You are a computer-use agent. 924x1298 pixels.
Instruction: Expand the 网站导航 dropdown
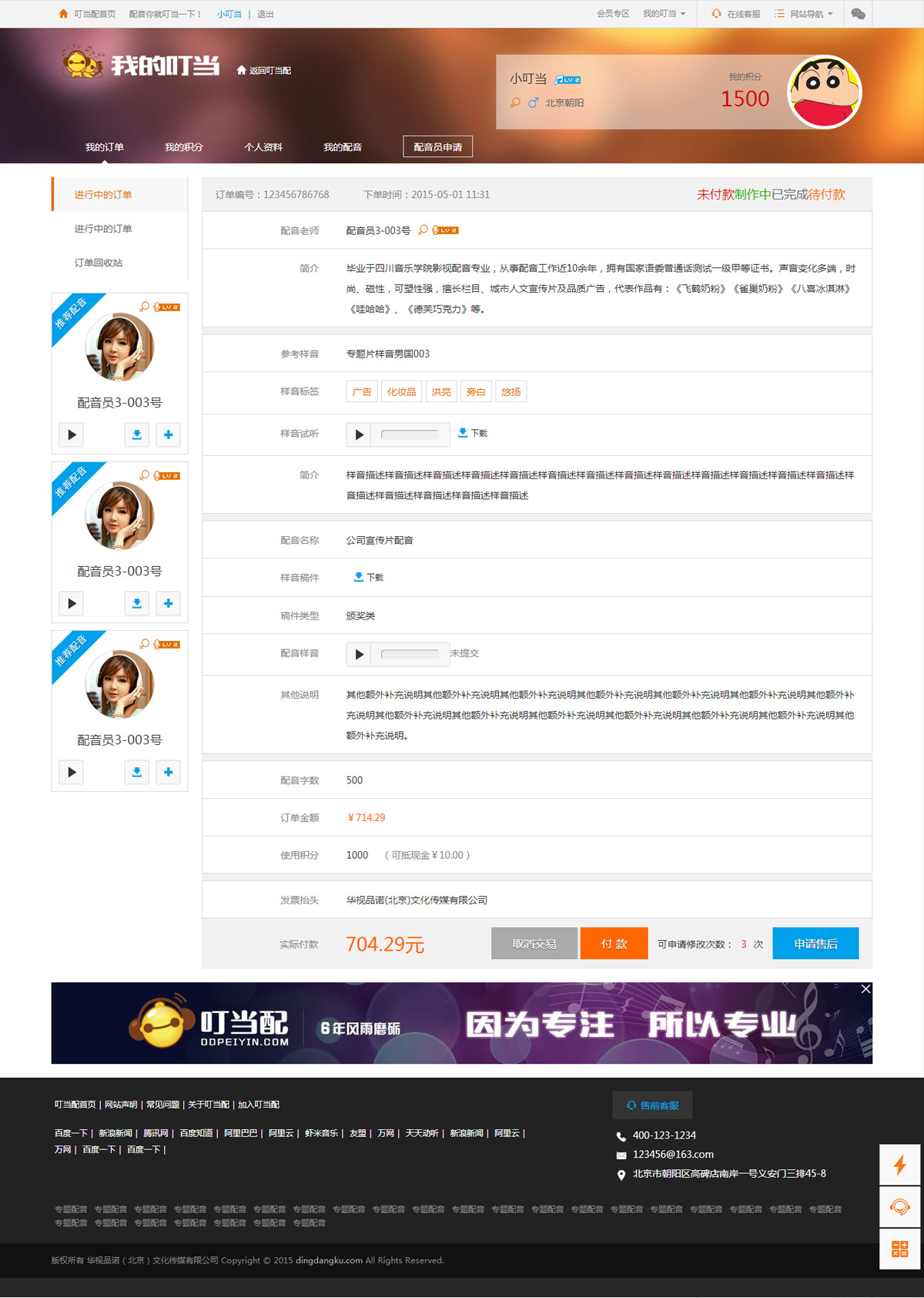click(804, 14)
